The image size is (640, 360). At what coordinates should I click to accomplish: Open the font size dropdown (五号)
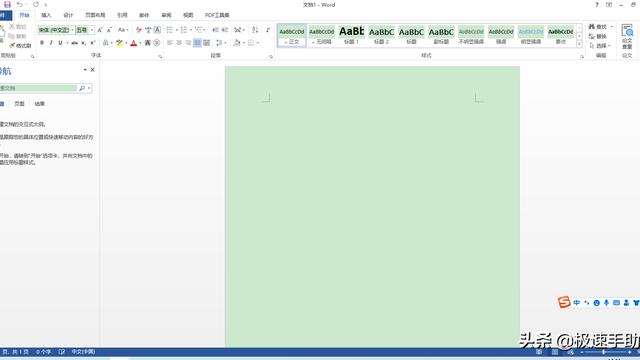[x=92, y=30]
